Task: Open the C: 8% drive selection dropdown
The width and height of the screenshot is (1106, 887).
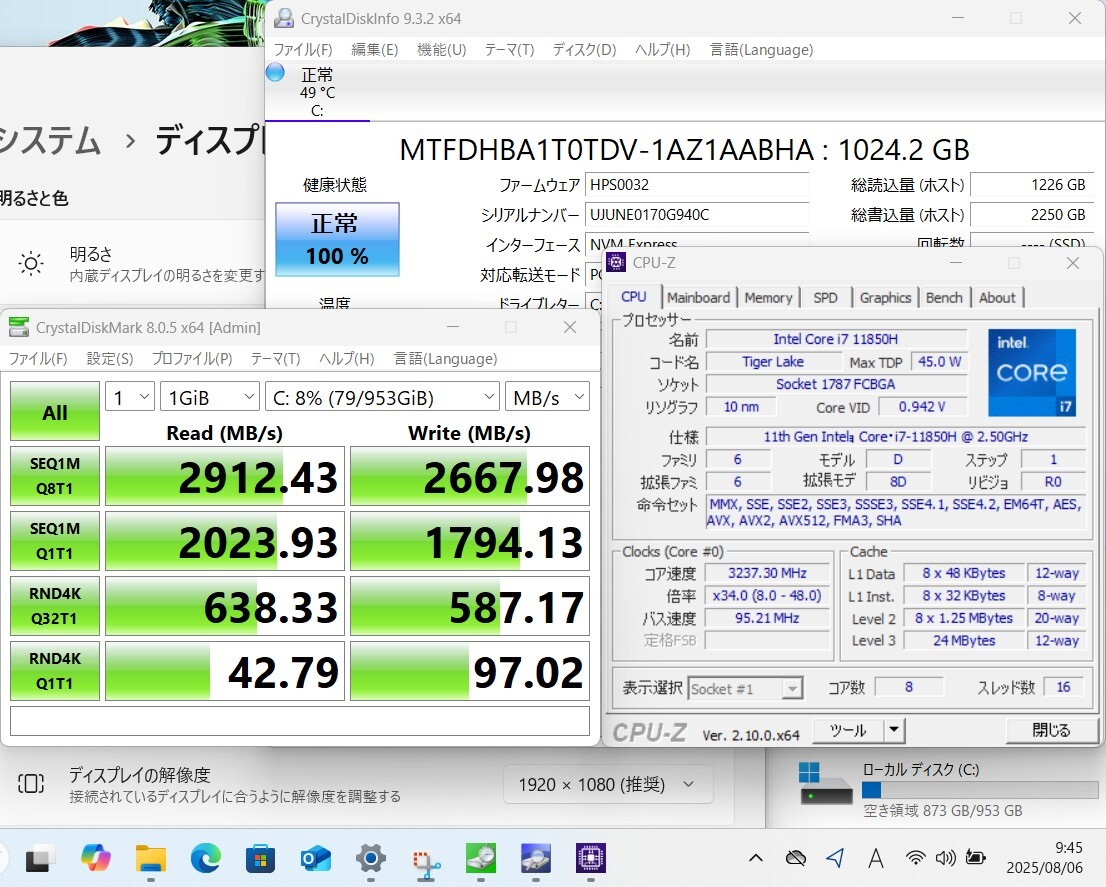Action: click(382, 397)
